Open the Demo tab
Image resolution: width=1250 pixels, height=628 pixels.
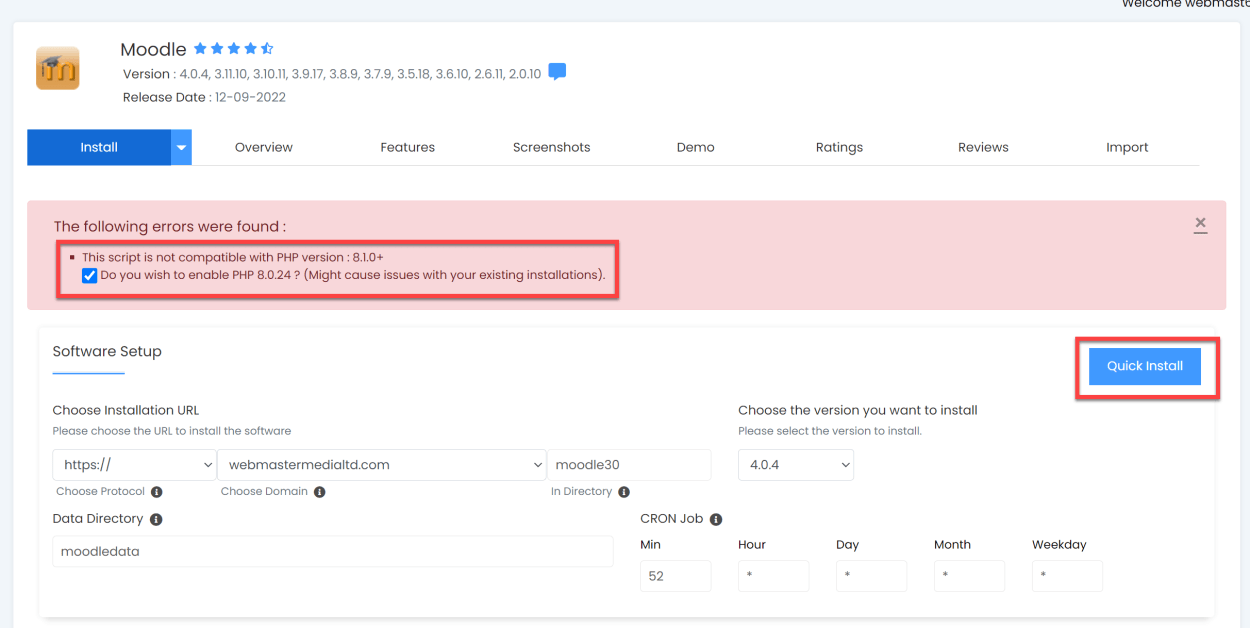pyautogui.click(x=696, y=147)
